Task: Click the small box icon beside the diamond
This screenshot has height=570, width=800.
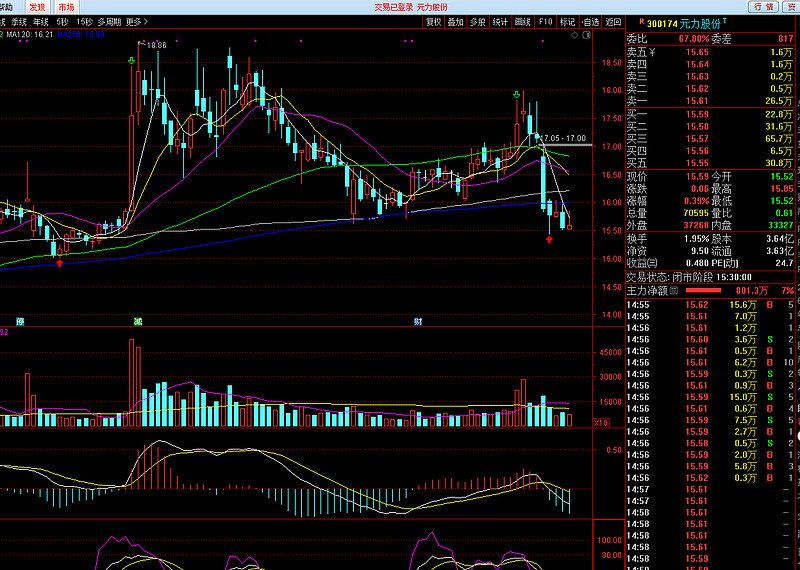Action: coord(585,34)
